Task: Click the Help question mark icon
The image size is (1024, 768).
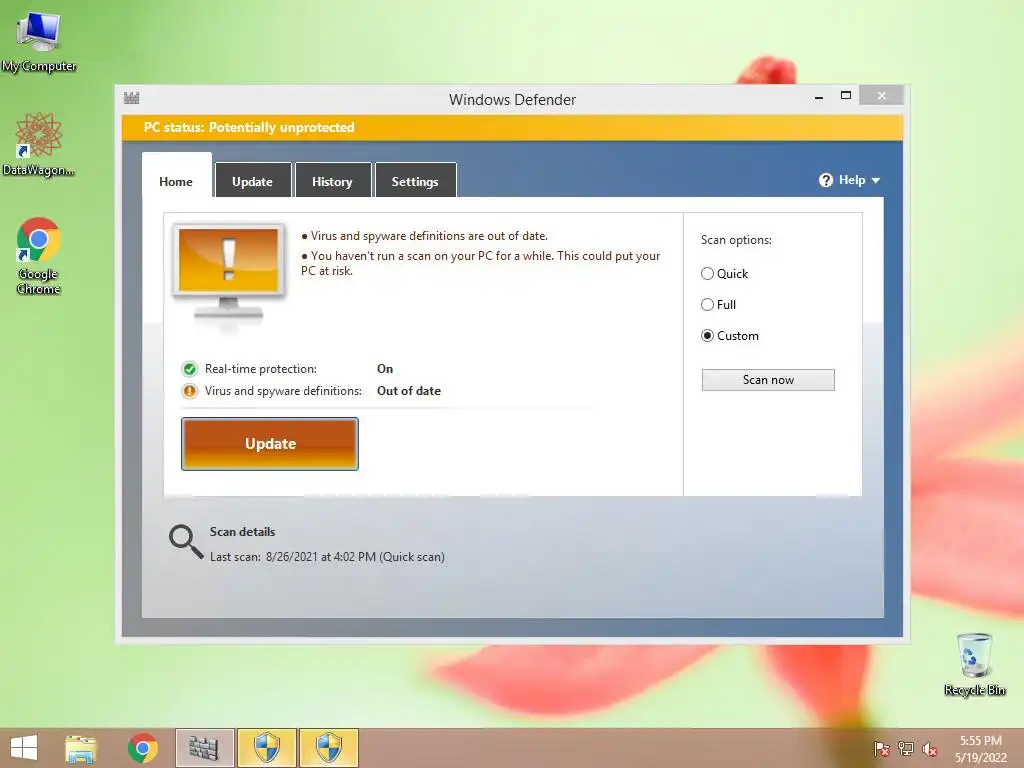Action: pyautogui.click(x=826, y=180)
